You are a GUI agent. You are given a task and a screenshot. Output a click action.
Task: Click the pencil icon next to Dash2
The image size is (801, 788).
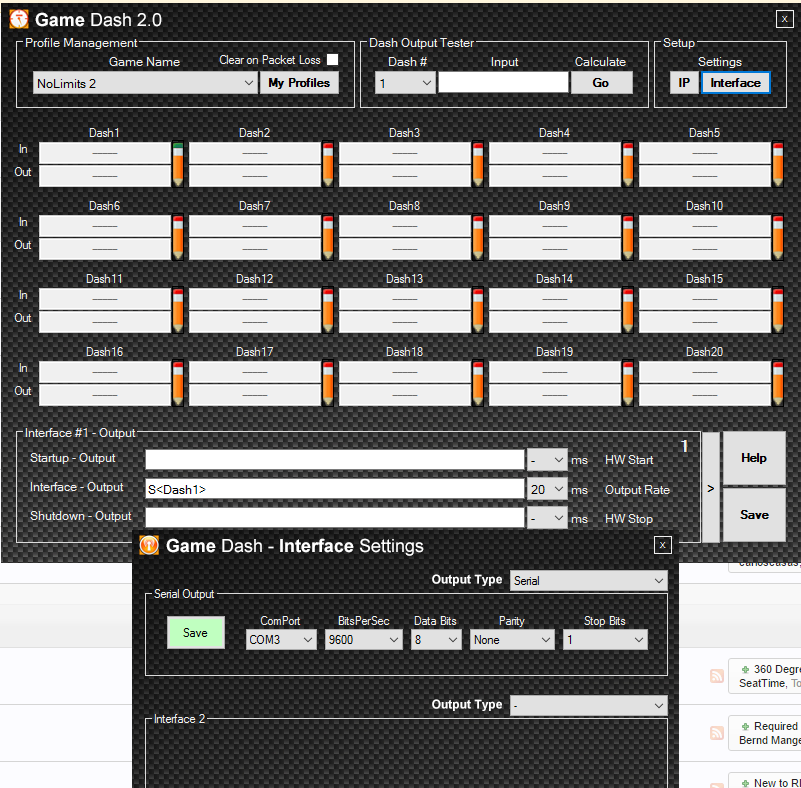click(327, 164)
